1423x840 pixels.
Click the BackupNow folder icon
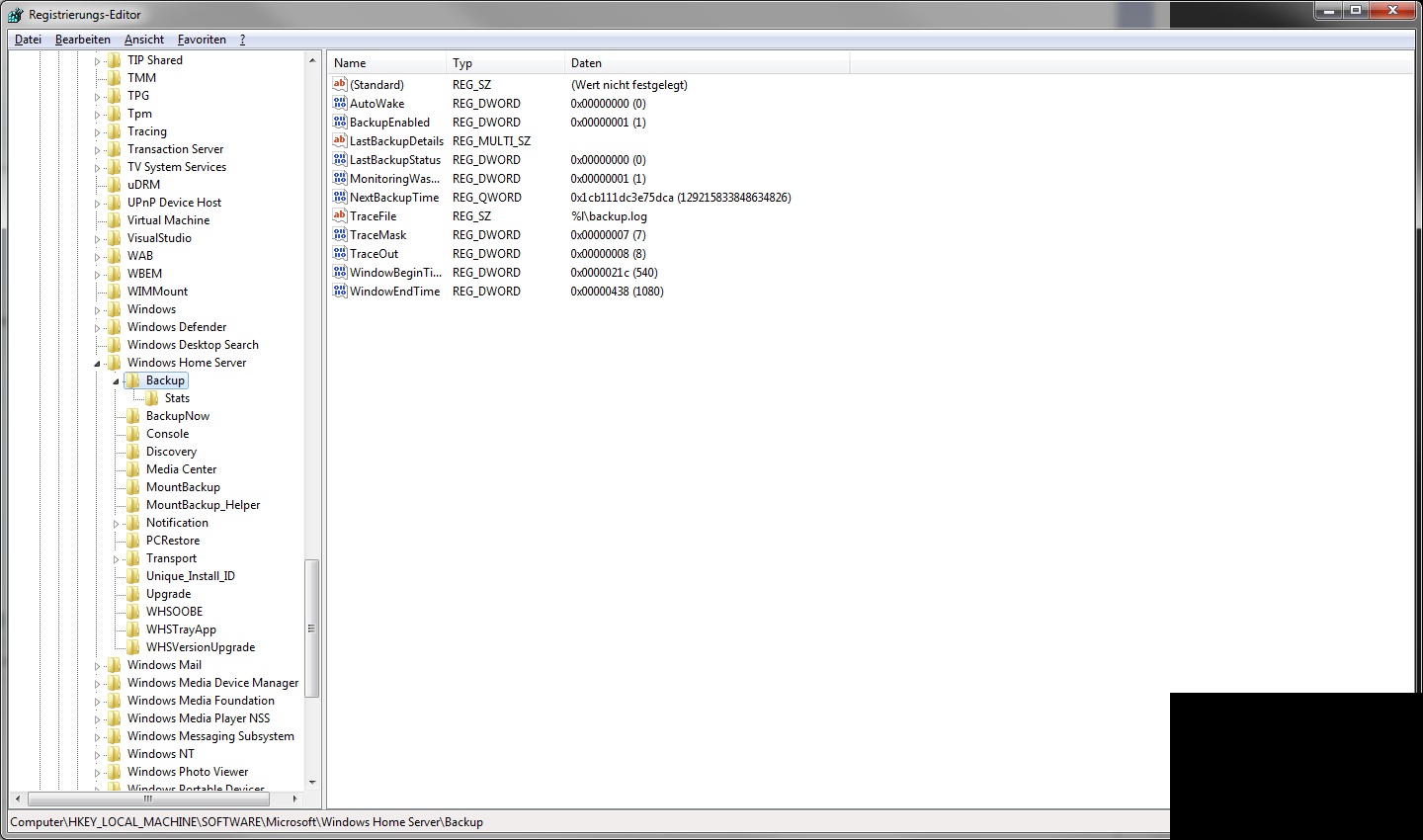(x=133, y=416)
